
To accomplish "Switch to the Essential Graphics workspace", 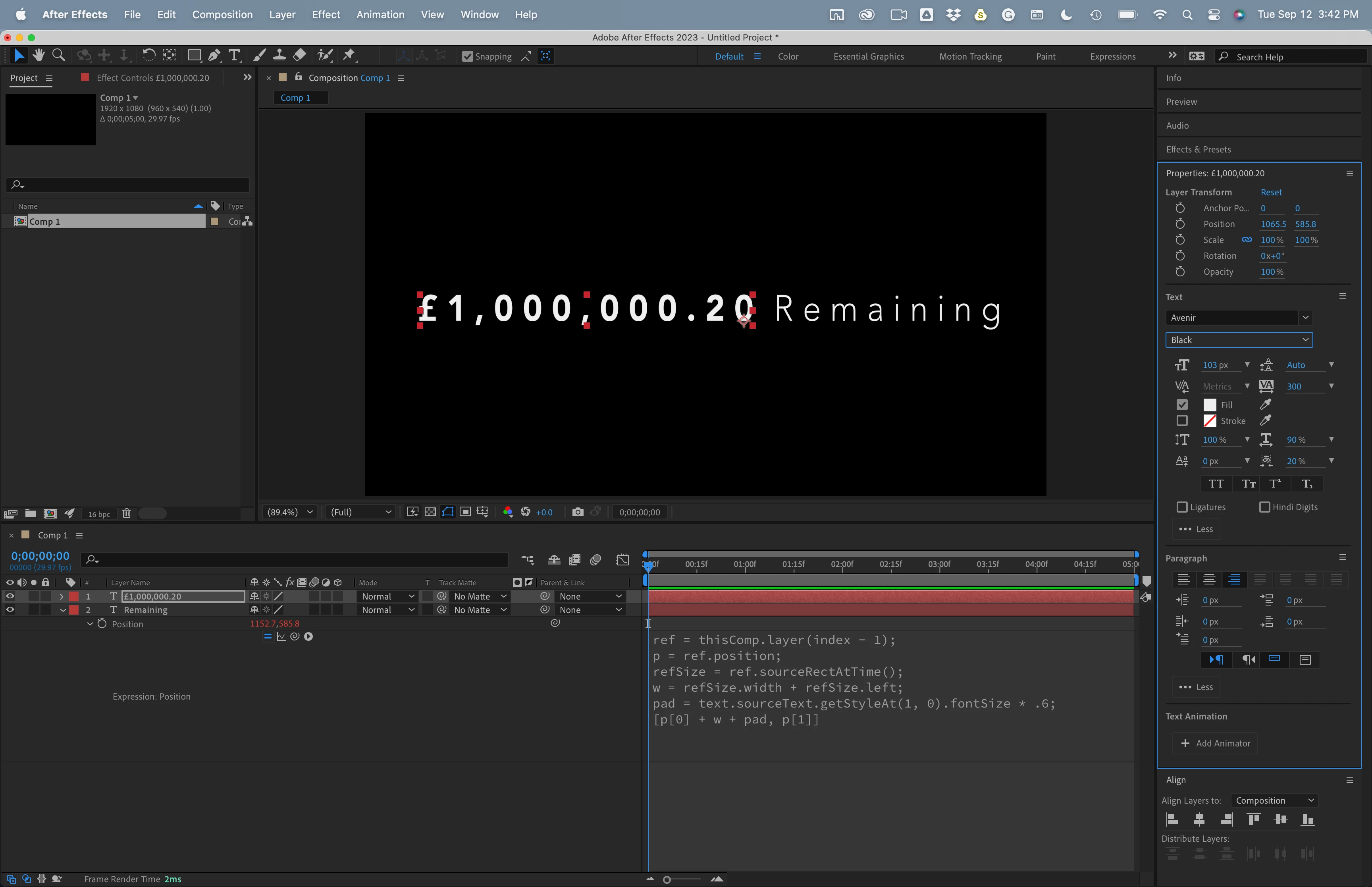I will point(868,56).
